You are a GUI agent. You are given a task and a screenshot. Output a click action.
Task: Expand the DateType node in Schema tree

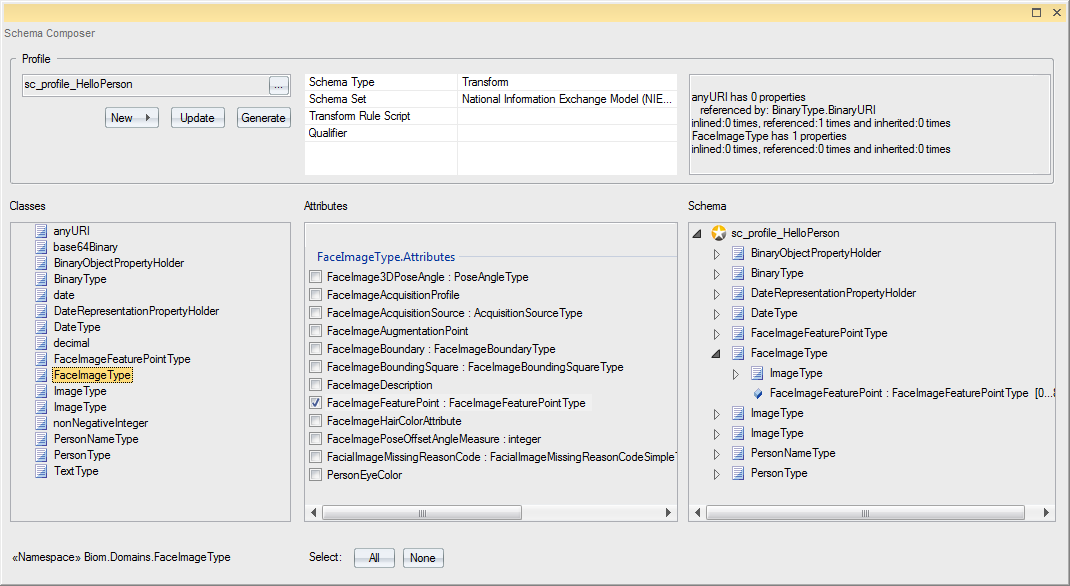pos(716,313)
